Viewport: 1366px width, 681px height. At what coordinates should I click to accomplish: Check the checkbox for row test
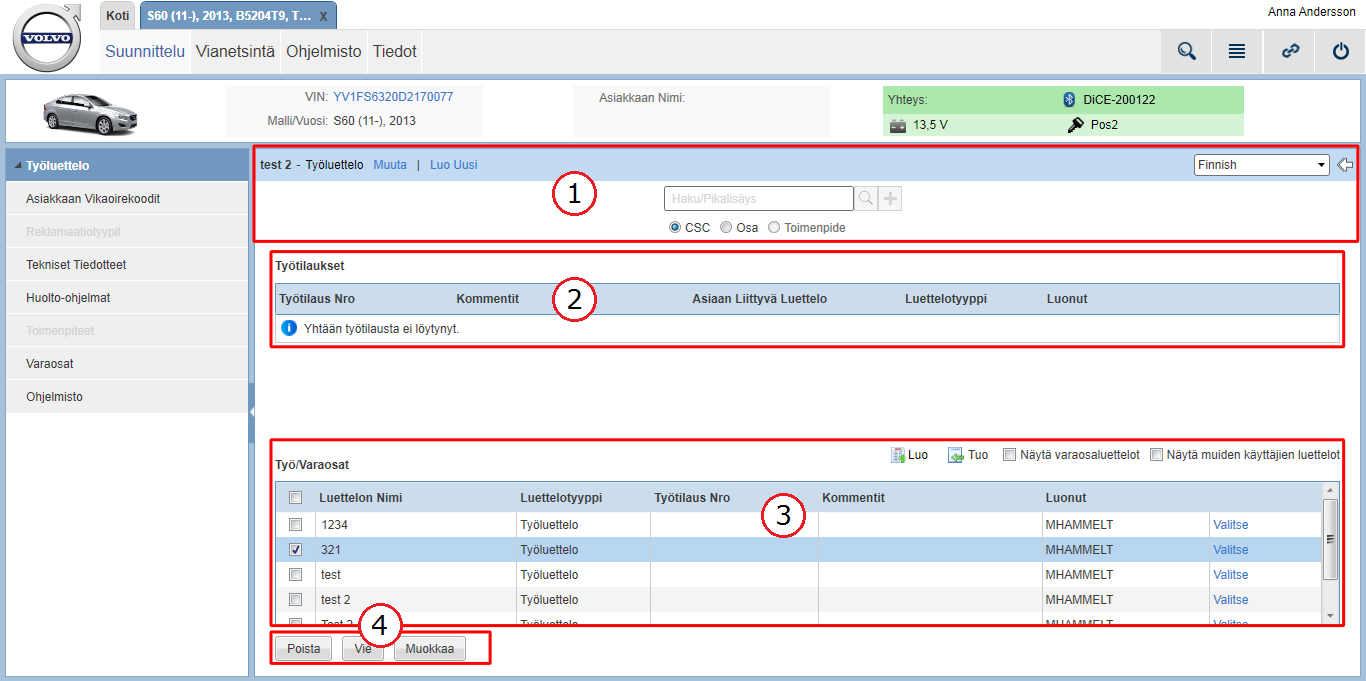coord(295,575)
